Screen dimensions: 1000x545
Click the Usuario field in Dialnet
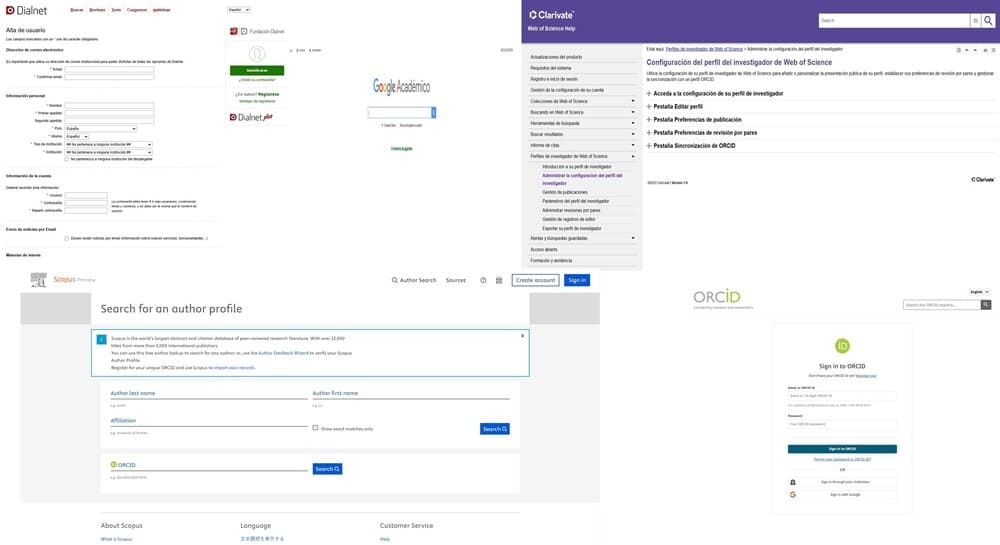[x=86, y=195]
